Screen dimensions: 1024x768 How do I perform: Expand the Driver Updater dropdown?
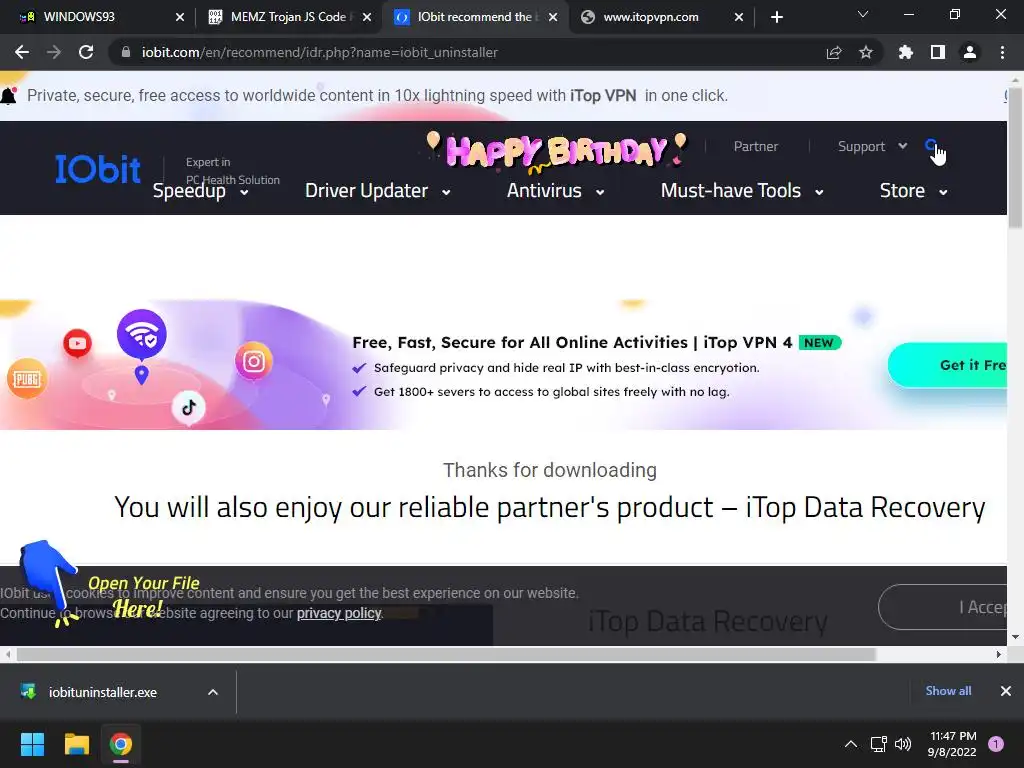446,193
